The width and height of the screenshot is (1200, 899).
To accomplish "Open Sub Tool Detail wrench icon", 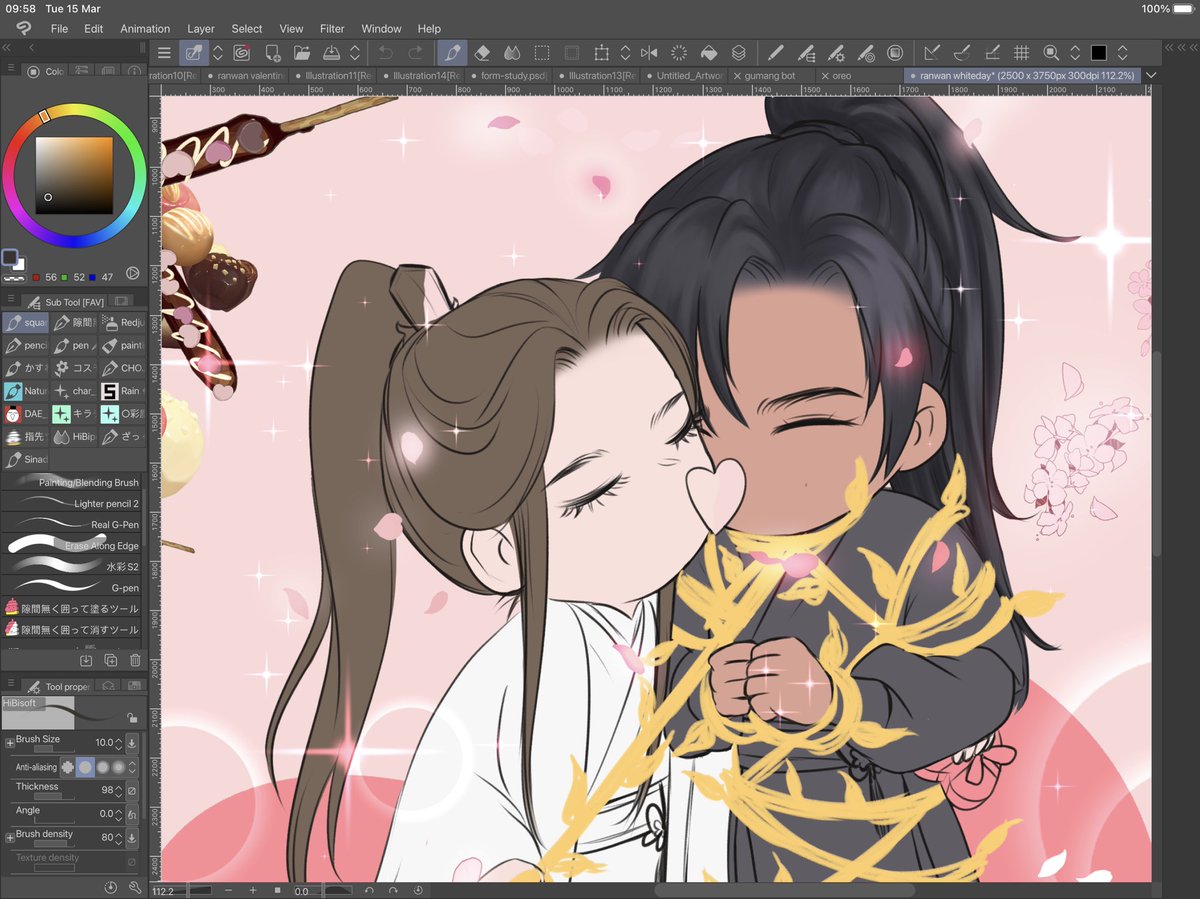I will [x=135, y=887].
